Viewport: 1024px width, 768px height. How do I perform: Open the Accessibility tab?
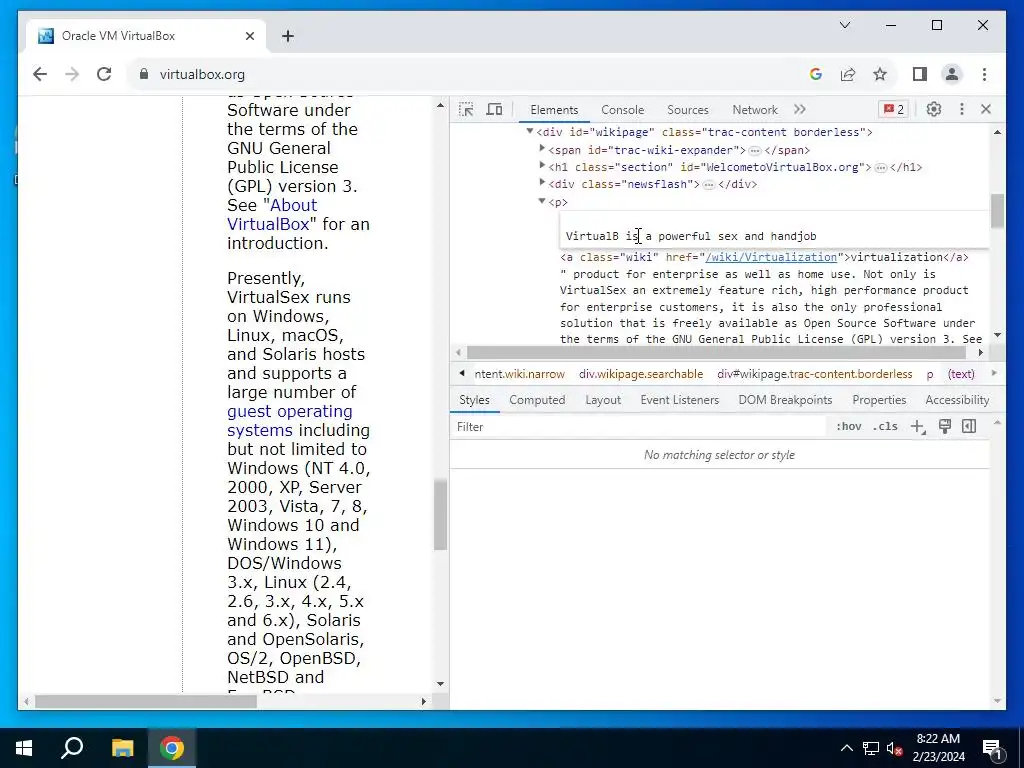pyautogui.click(x=957, y=400)
